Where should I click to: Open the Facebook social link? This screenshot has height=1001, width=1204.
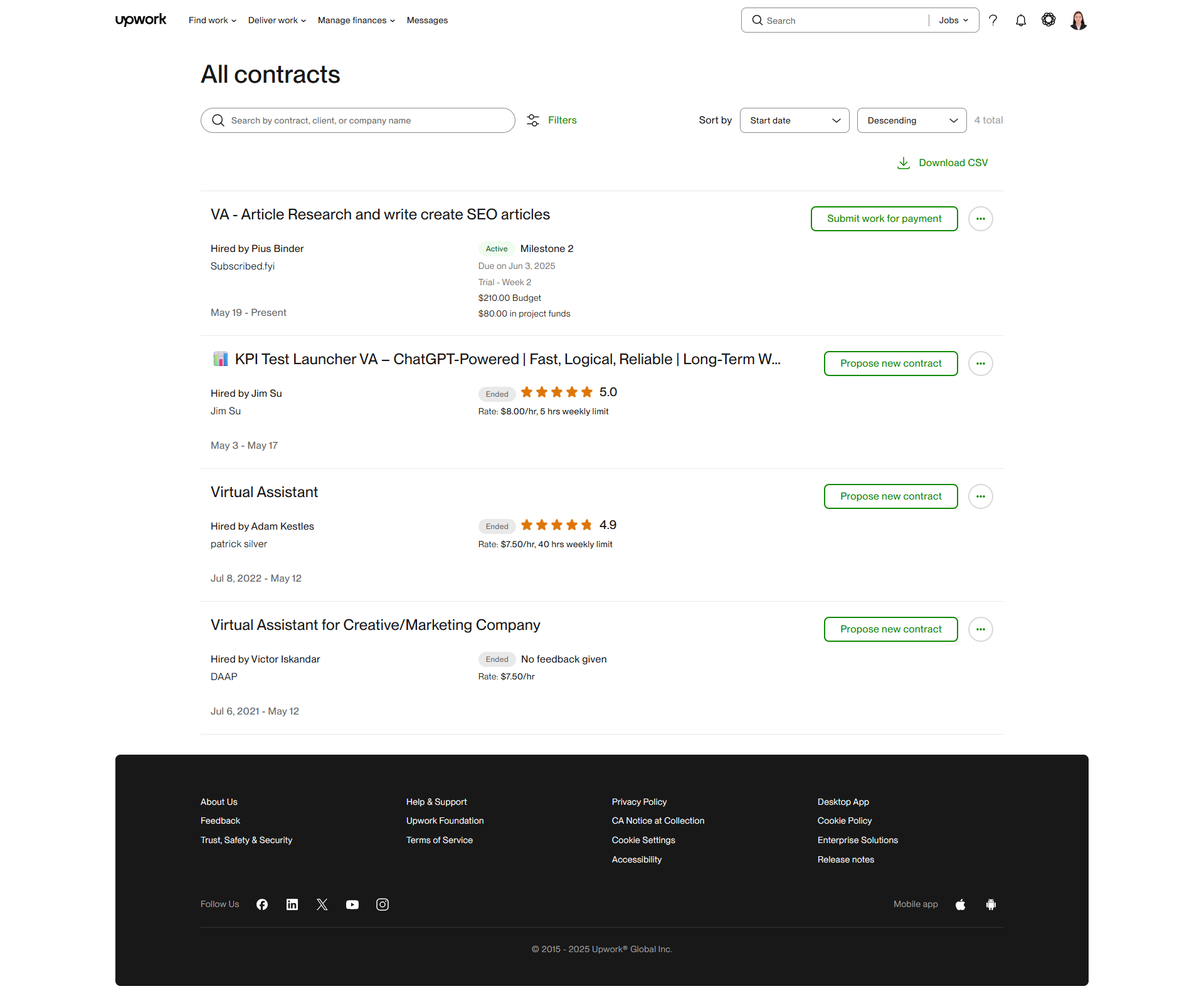(262, 904)
